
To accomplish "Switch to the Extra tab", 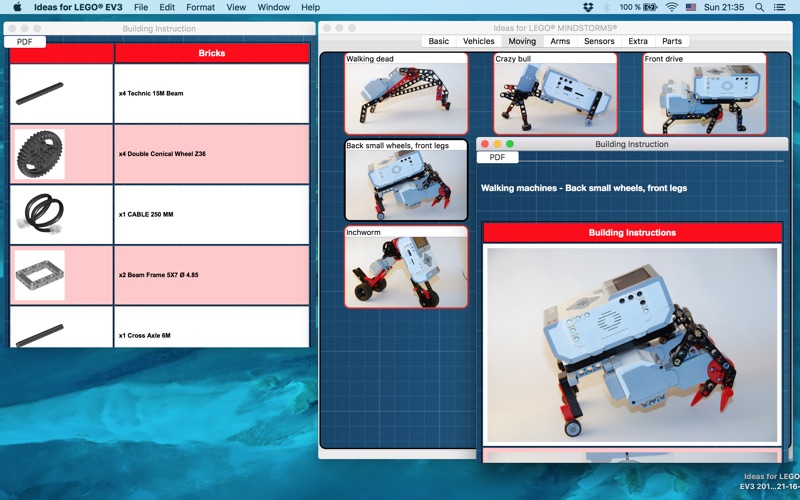I will pos(638,41).
